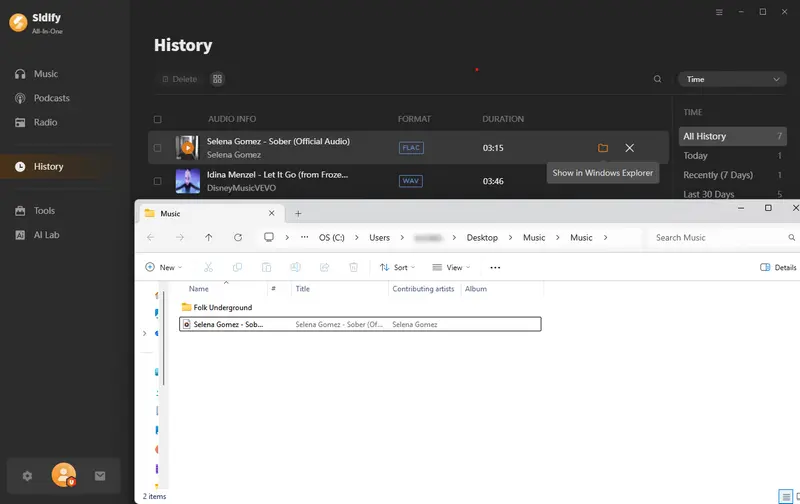Viewport: 800px width, 504px height.
Task: Refresh the Music folder in Explorer
Action: [x=238, y=238]
